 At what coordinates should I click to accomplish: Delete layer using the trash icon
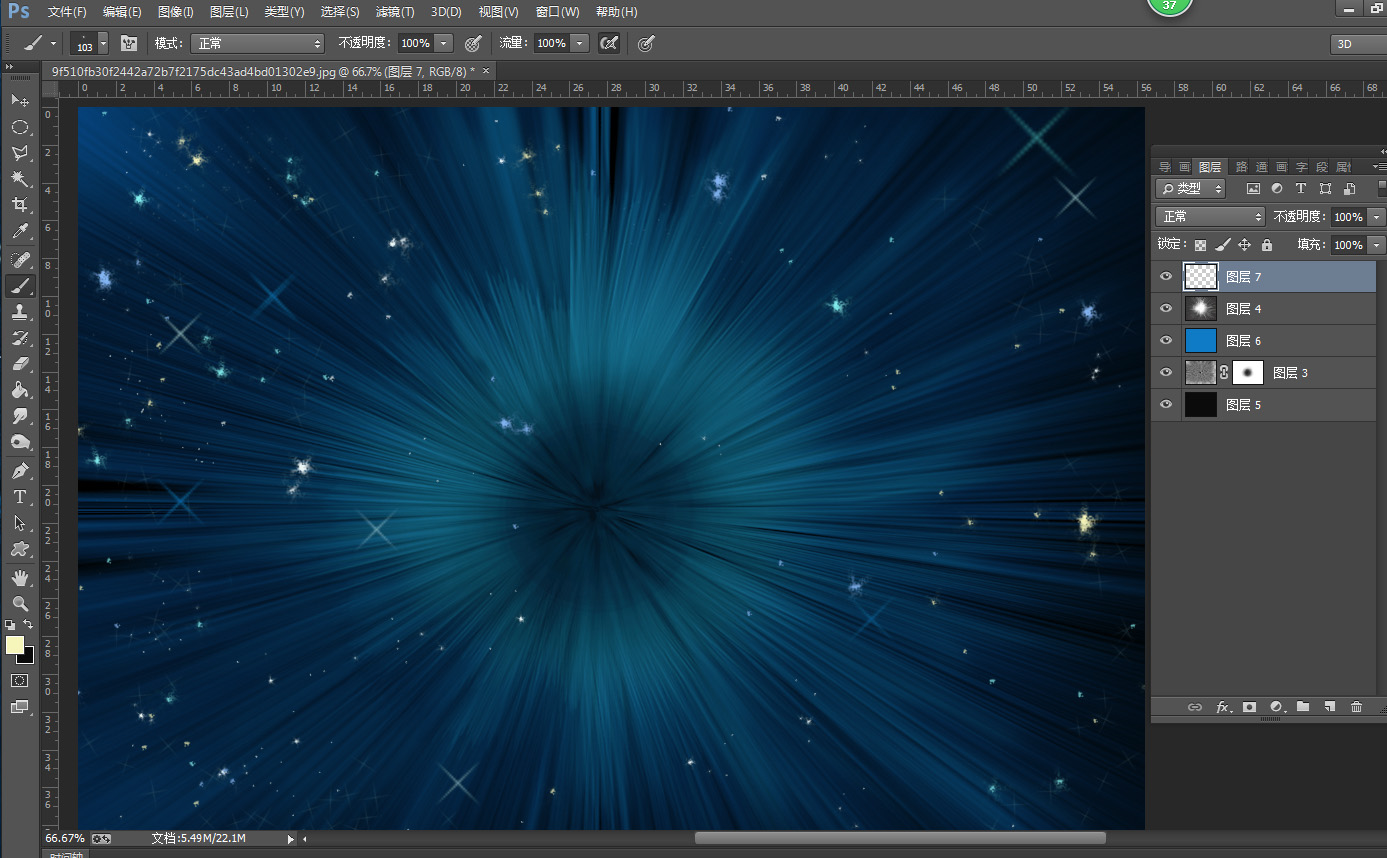(x=1356, y=706)
